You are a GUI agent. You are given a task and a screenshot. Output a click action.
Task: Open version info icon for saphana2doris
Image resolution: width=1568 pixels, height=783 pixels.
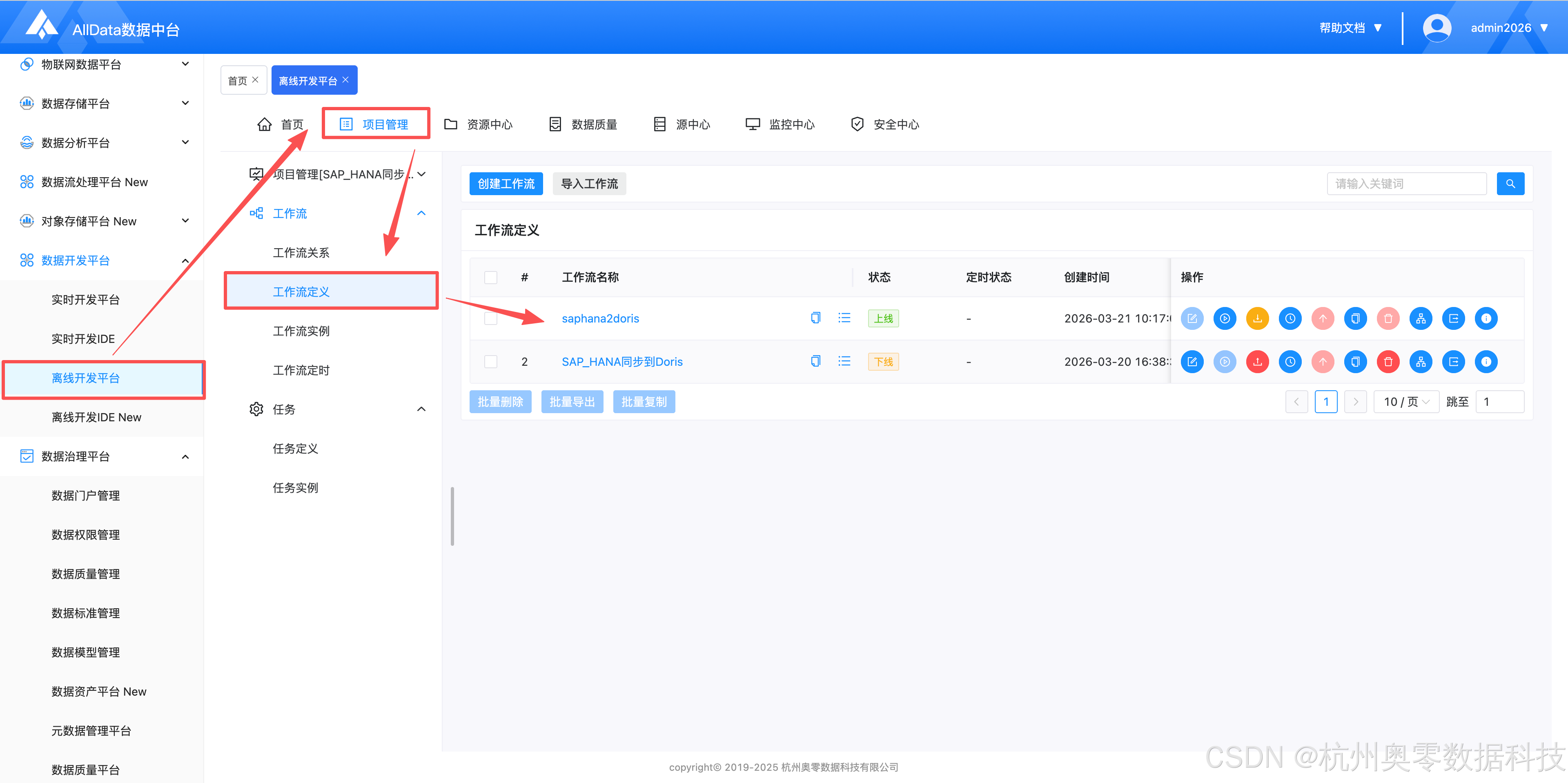tap(1486, 318)
